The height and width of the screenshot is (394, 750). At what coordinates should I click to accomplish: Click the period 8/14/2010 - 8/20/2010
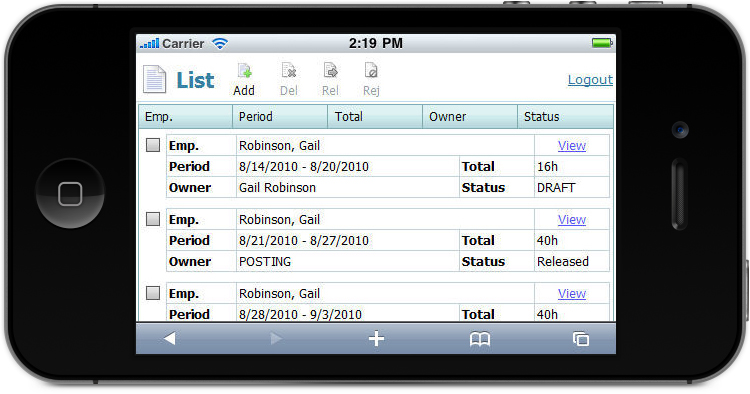click(304, 166)
